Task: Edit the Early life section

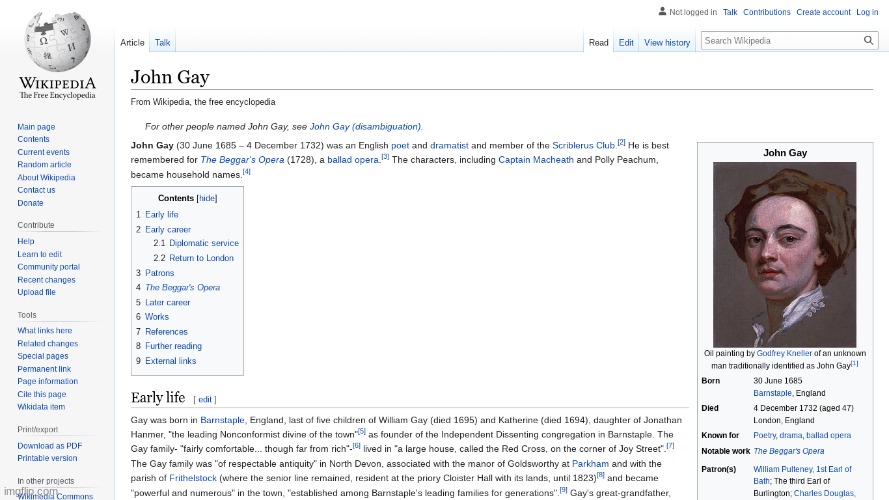Action: pyautogui.click(x=205, y=400)
